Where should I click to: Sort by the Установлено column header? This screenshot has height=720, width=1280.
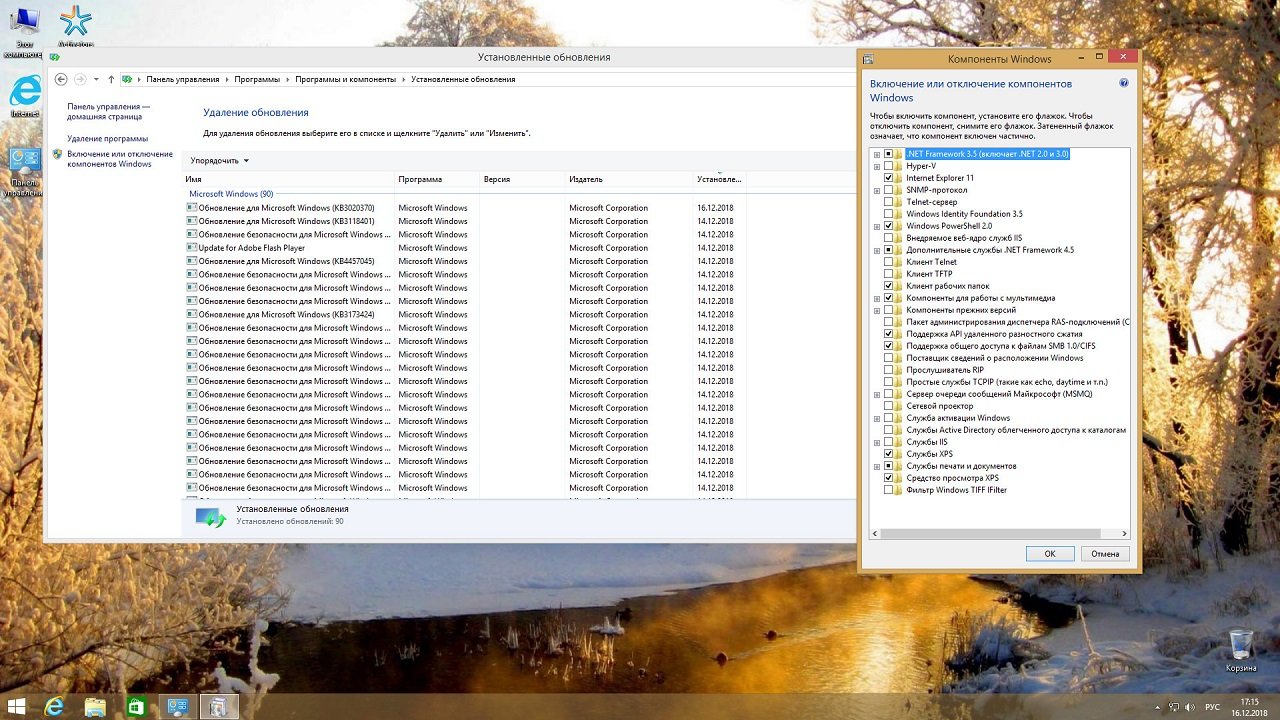point(720,179)
